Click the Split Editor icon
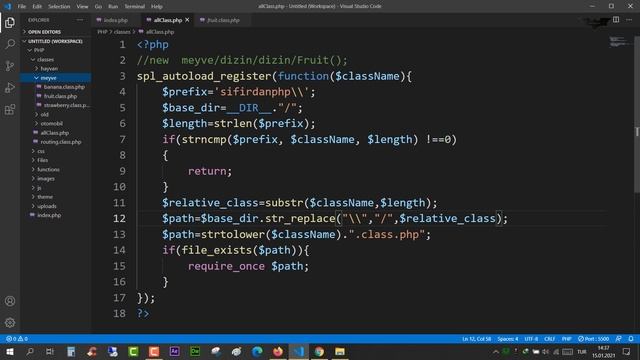This screenshot has width=640, height=360. point(616,20)
